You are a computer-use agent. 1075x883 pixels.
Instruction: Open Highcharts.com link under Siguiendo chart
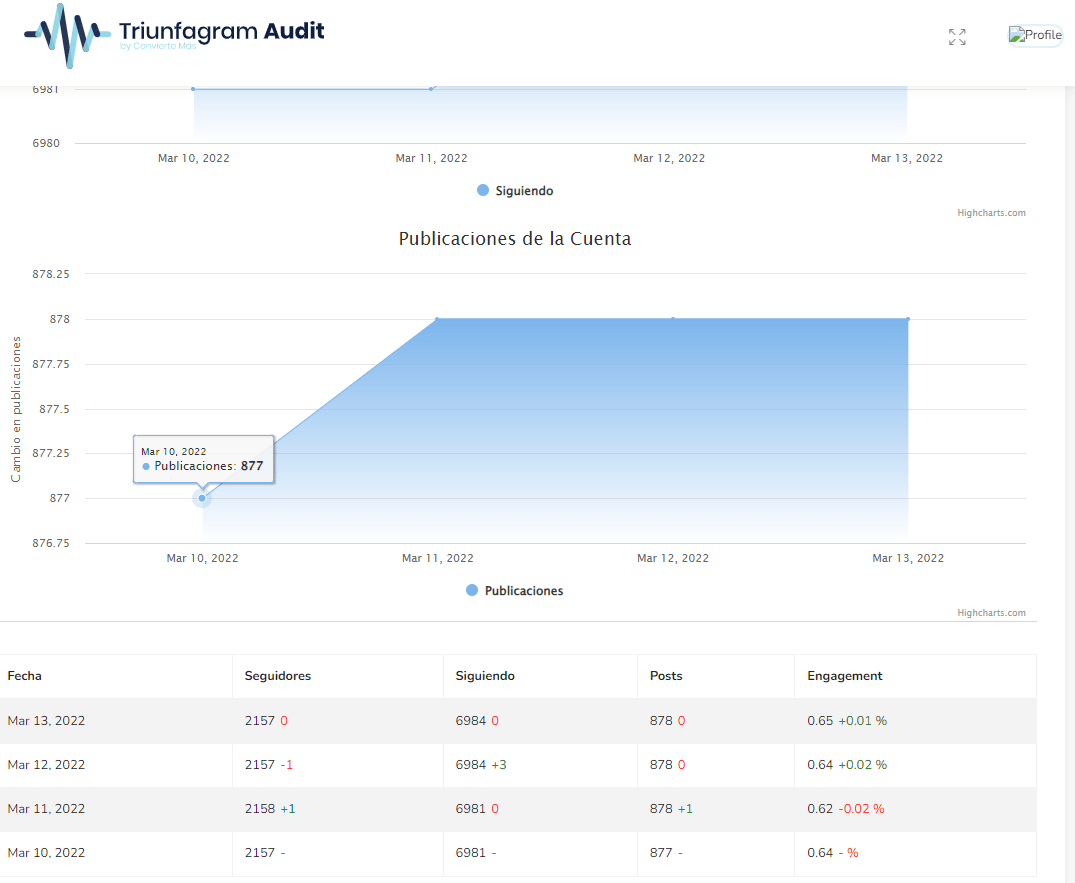point(990,213)
